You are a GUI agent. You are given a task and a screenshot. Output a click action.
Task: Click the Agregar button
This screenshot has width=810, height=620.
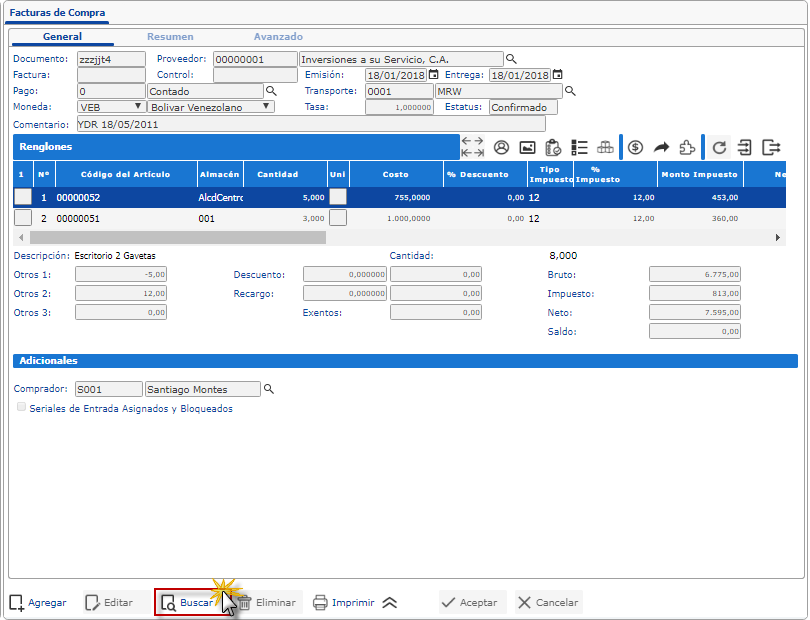click(x=38, y=603)
